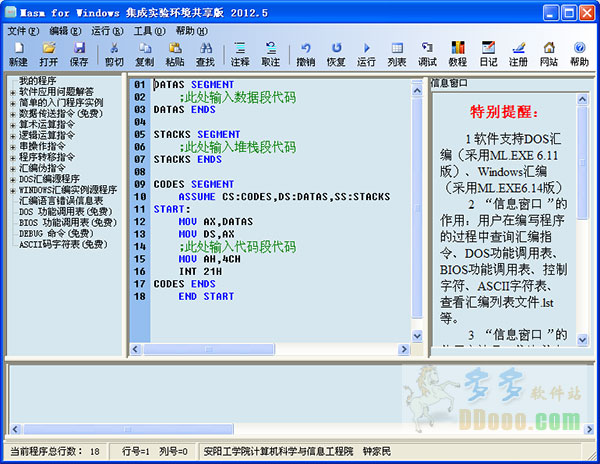The height and width of the screenshot is (464, 600).
Task: Click the 当前程序总行数 status bar entry
Action: 55,451
